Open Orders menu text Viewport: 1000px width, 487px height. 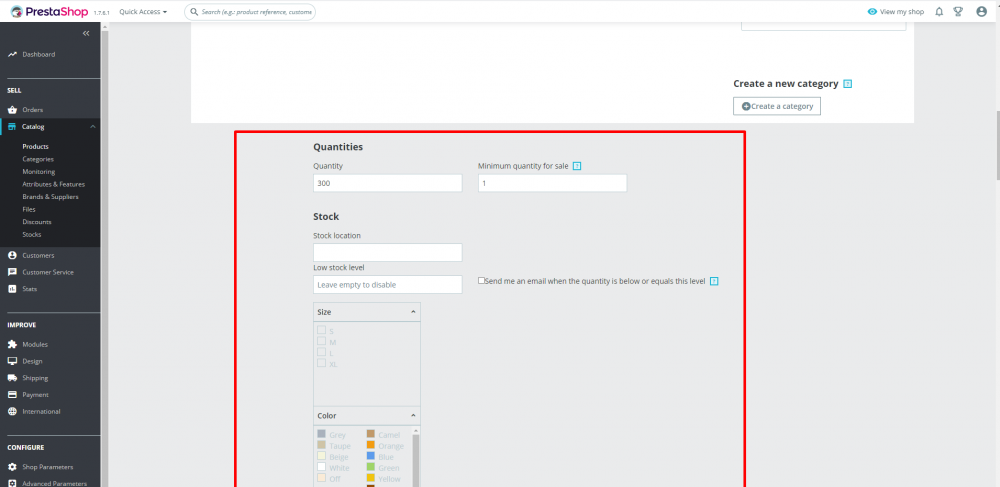[x=33, y=110]
